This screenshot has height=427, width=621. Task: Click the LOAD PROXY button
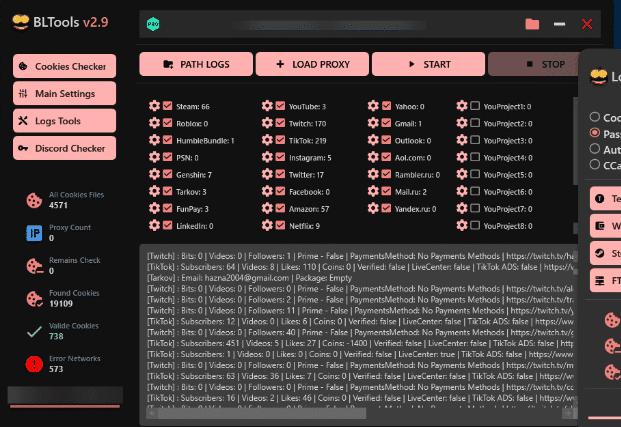[312, 64]
